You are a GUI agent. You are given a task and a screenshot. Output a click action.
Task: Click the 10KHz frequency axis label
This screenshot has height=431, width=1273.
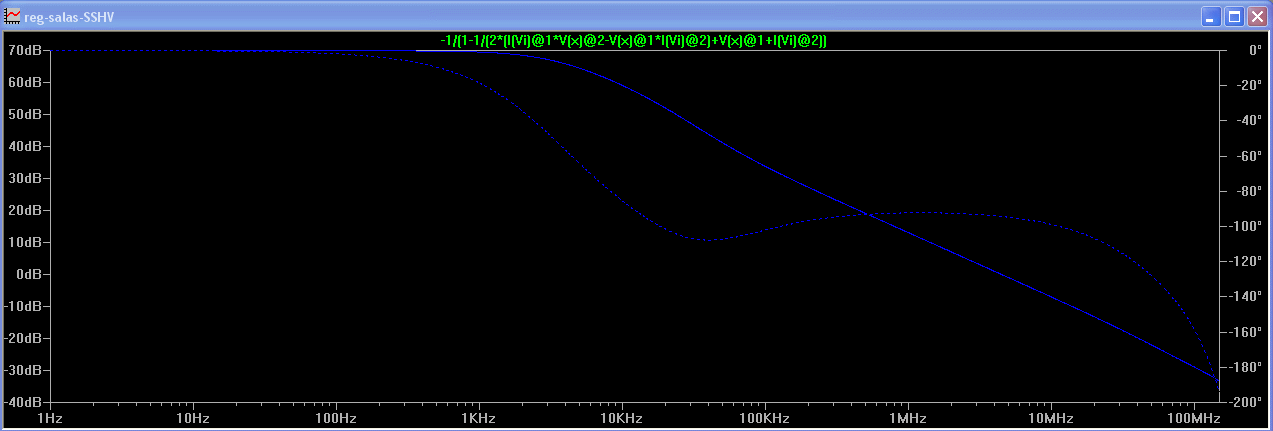click(x=621, y=418)
